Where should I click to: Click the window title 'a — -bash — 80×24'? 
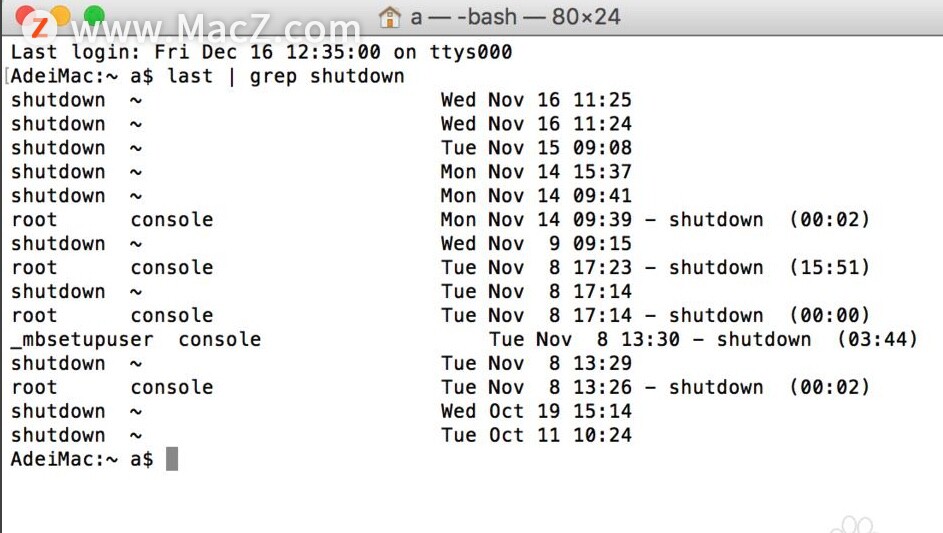coord(515,17)
